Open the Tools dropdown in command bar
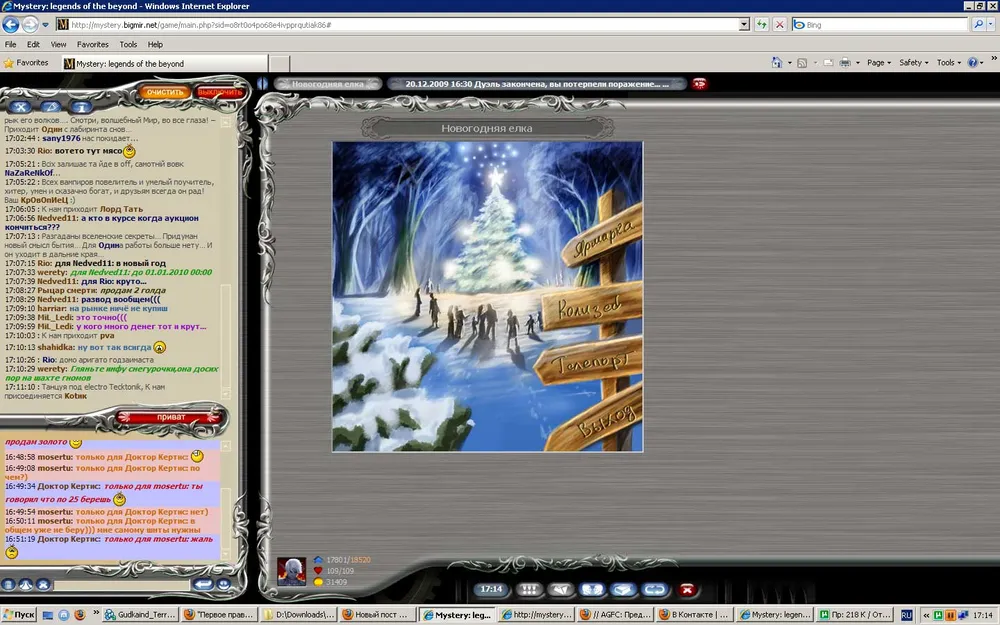The height and width of the screenshot is (625, 1000). [x=948, y=62]
